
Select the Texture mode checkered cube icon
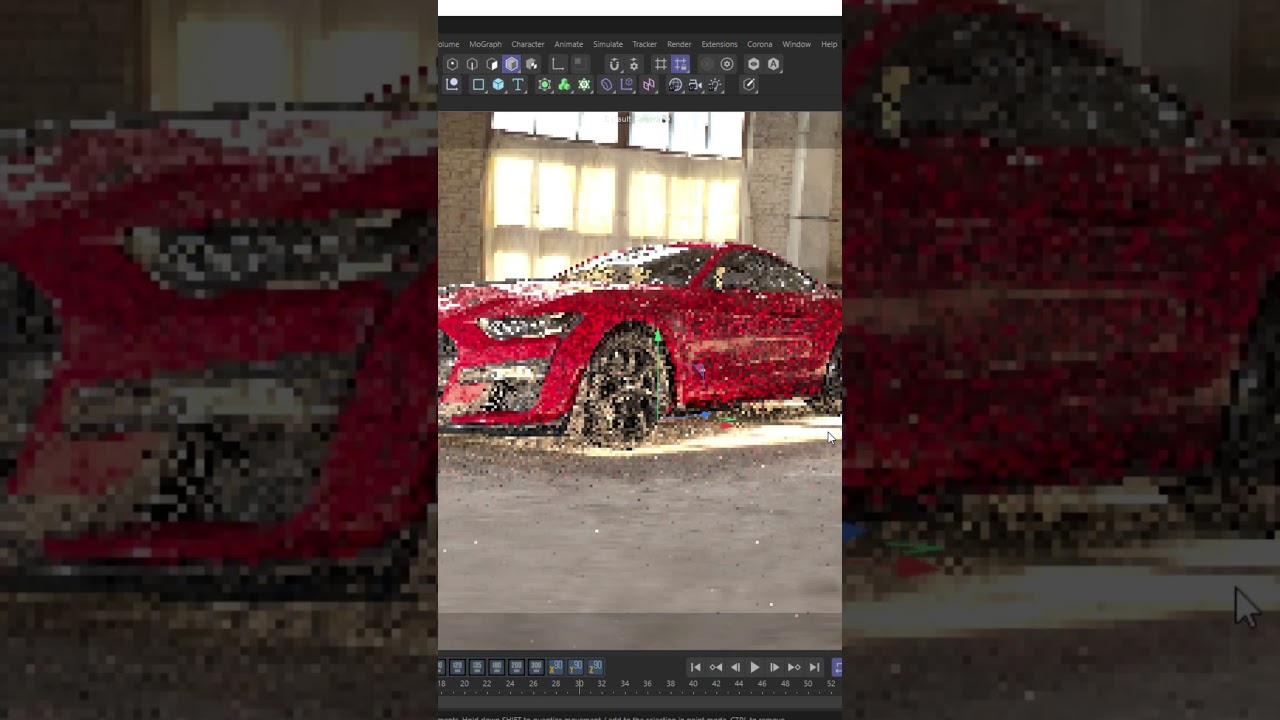(x=532, y=64)
